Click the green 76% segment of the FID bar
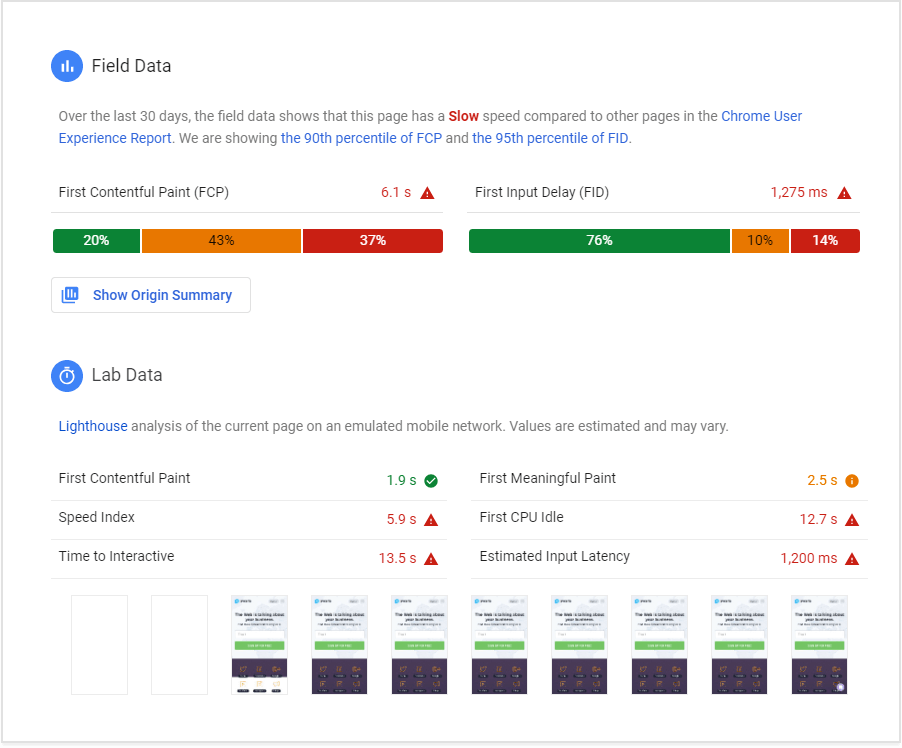Screen dimensions: 902x748 [x=599, y=240]
